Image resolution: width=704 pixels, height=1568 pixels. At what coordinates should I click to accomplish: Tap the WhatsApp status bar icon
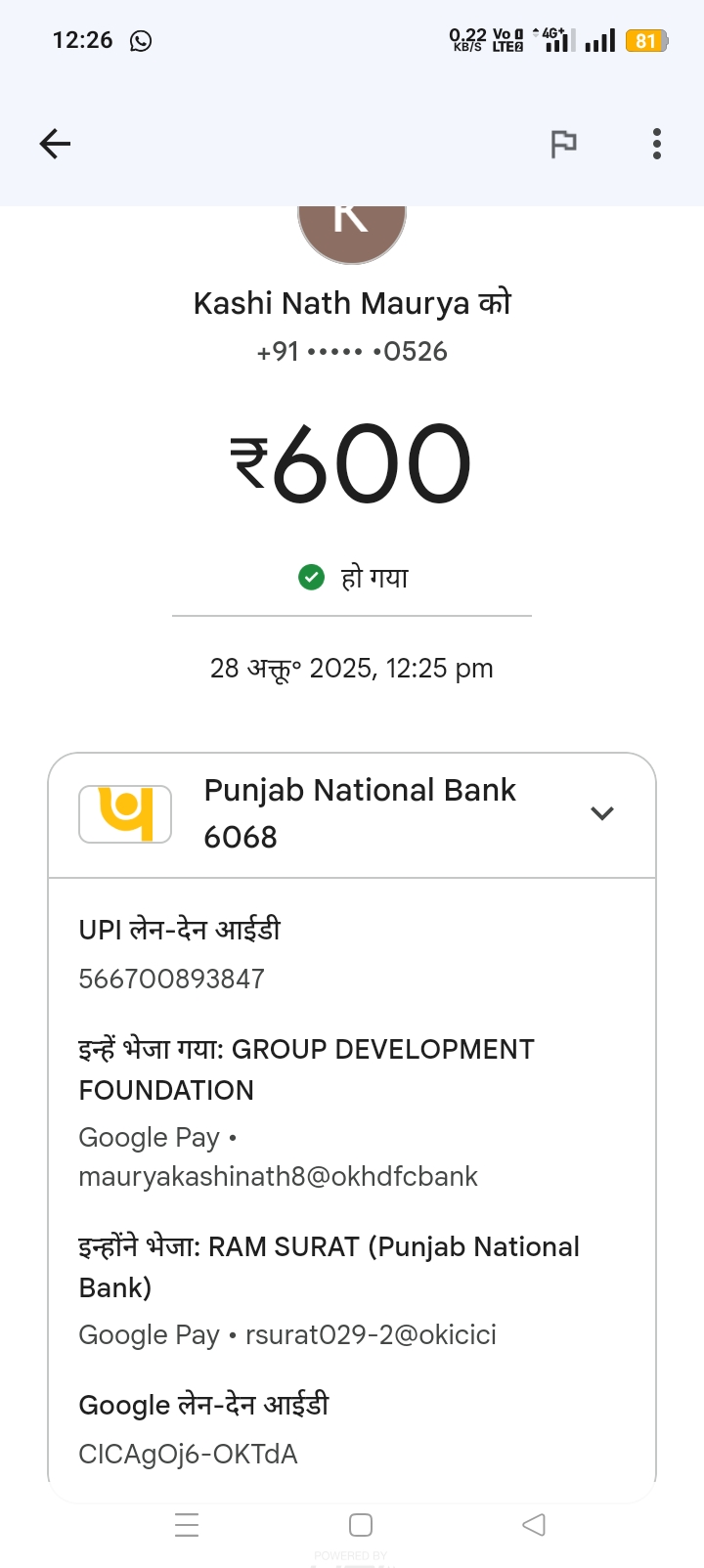[x=141, y=41]
